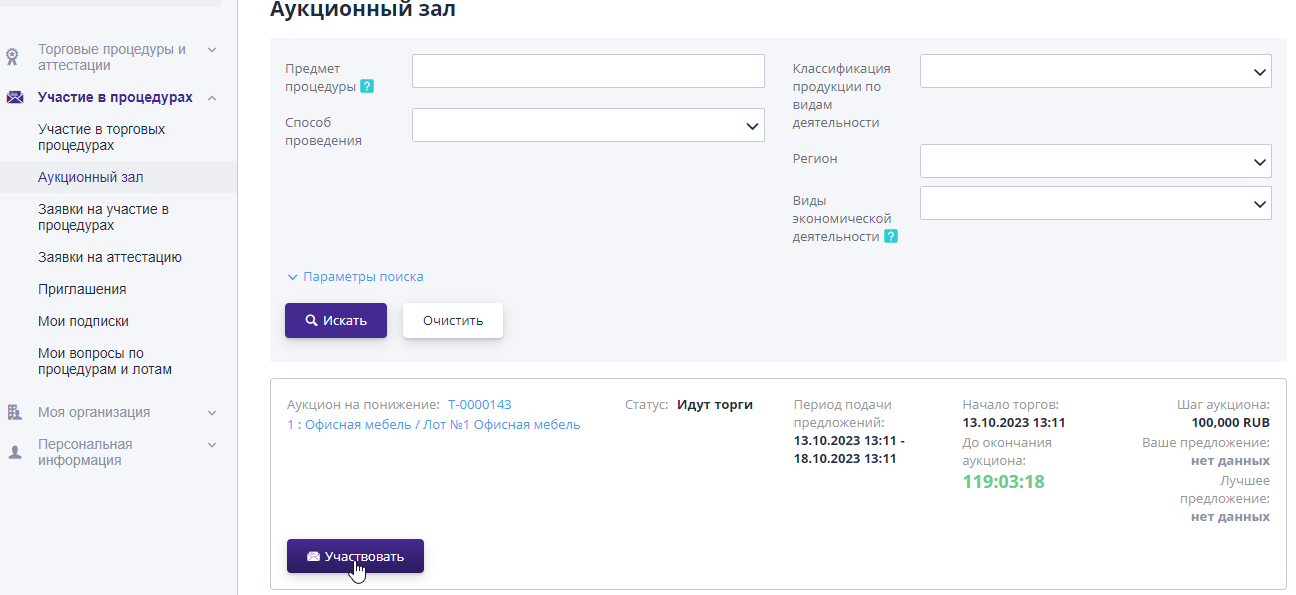The height and width of the screenshot is (595, 1296).
Task: Expand the Параметры поиска section
Action: point(356,276)
